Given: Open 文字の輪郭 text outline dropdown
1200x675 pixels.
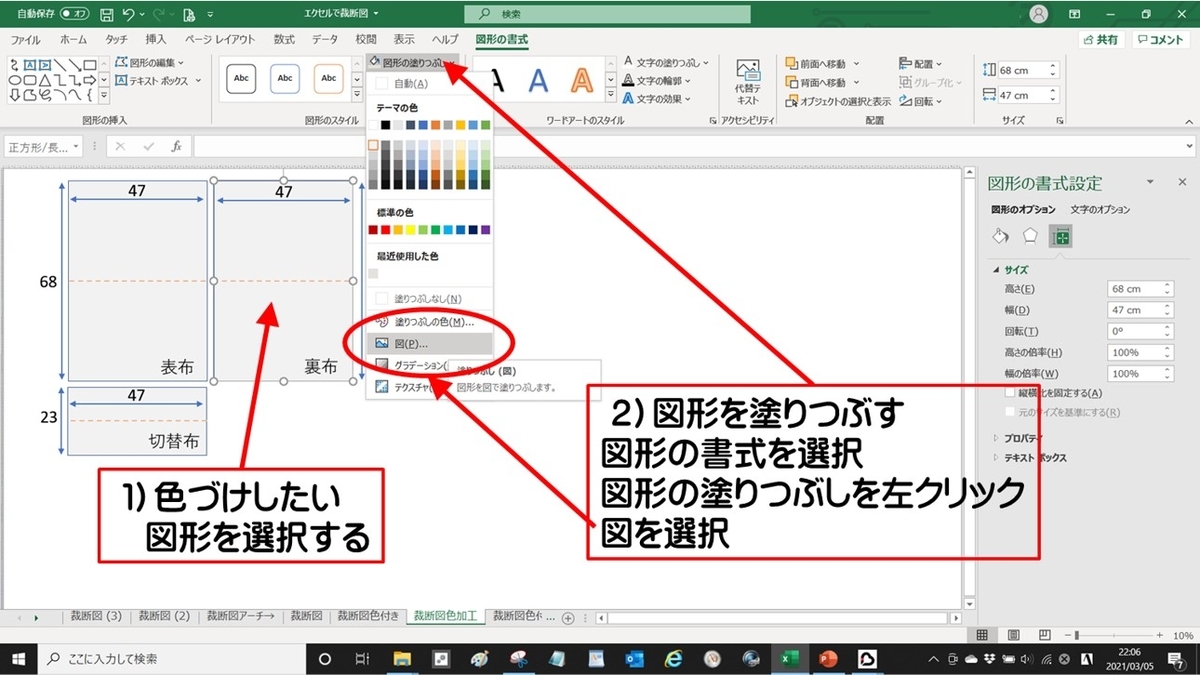Looking at the screenshot, I should [x=657, y=81].
